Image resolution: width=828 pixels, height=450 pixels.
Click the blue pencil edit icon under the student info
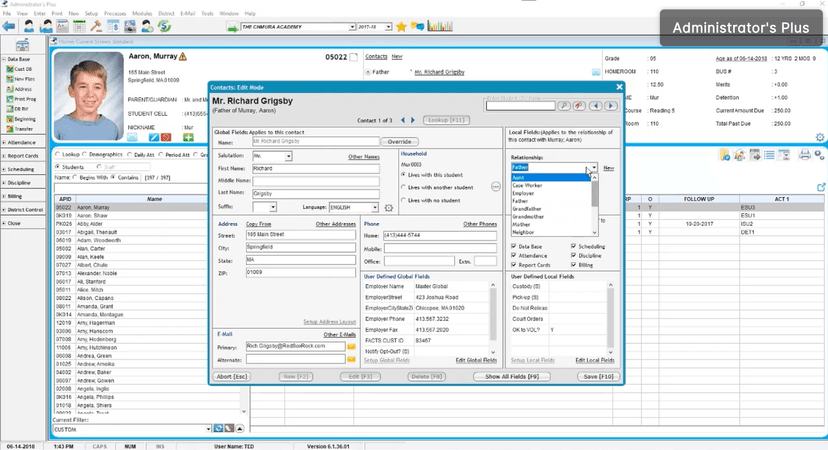point(153,138)
